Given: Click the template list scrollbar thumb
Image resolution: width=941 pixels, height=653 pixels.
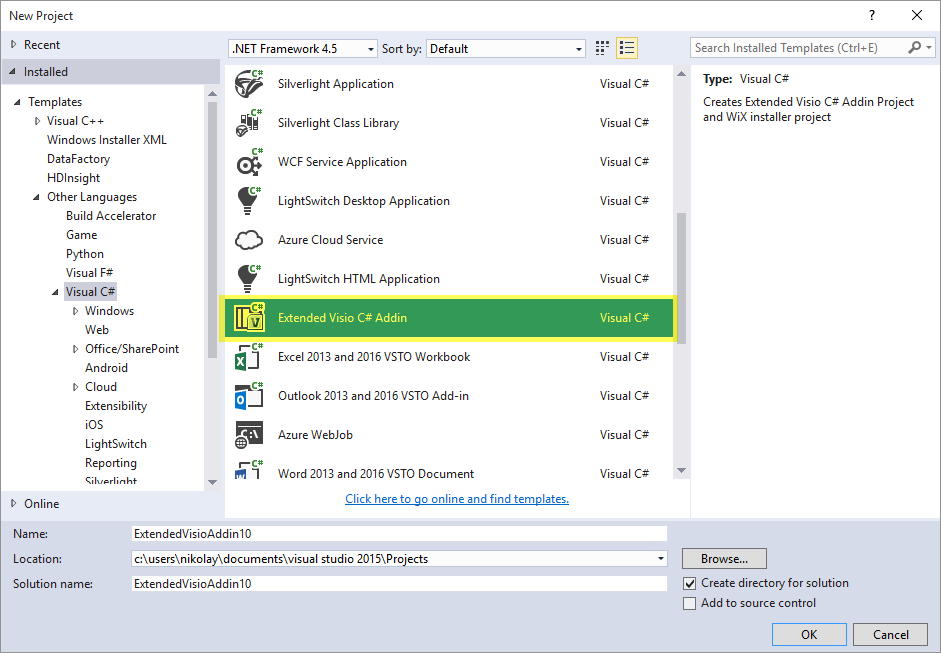Looking at the screenshot, I should click(681, 278).
